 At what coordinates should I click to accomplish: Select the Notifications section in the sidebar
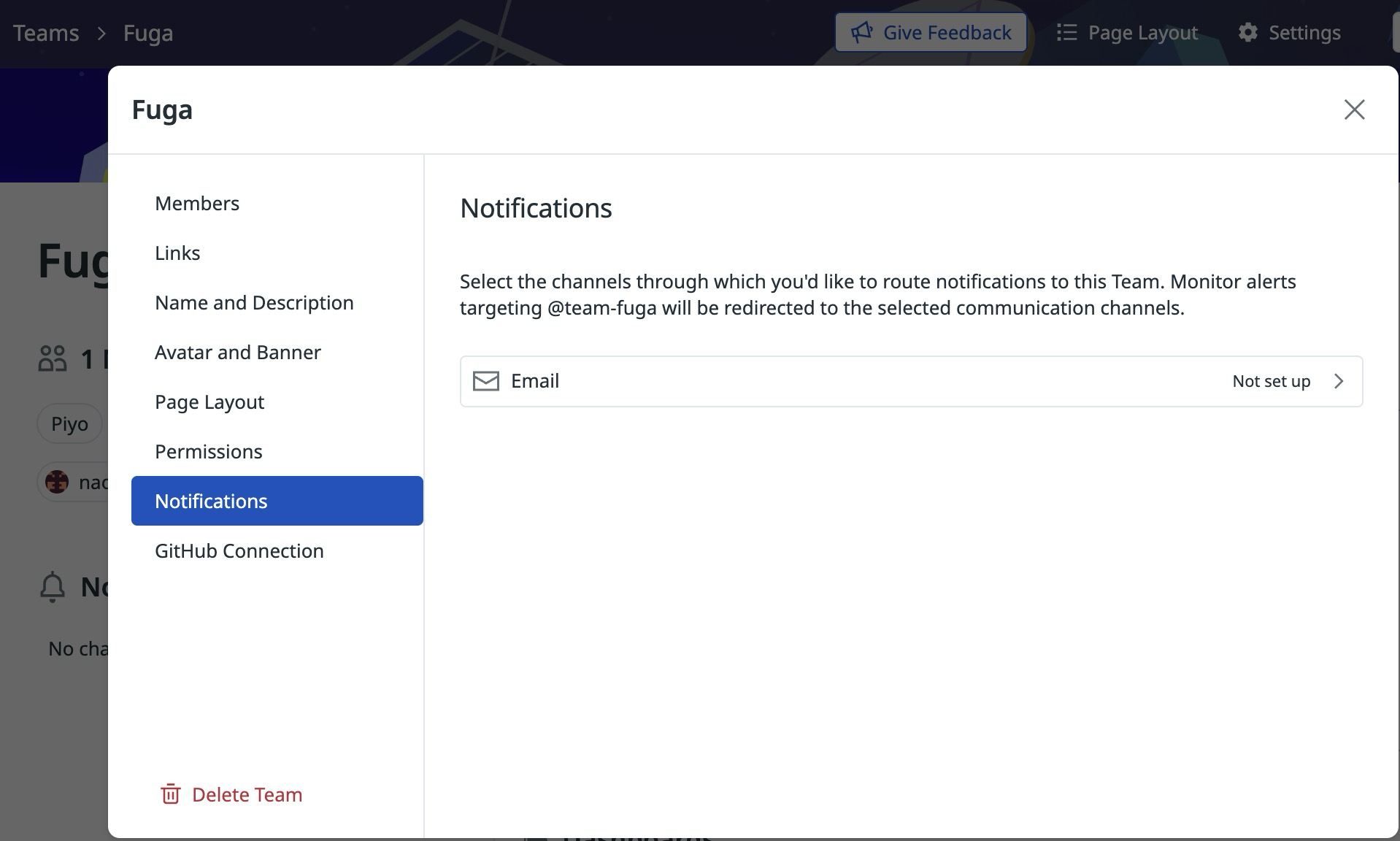tap(210, 501)
